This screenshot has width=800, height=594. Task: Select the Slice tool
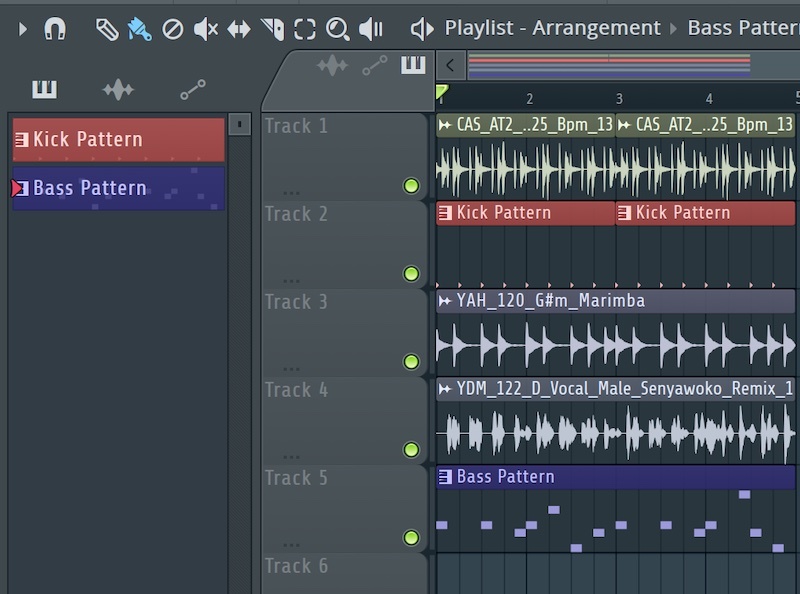tap(272, 29)
